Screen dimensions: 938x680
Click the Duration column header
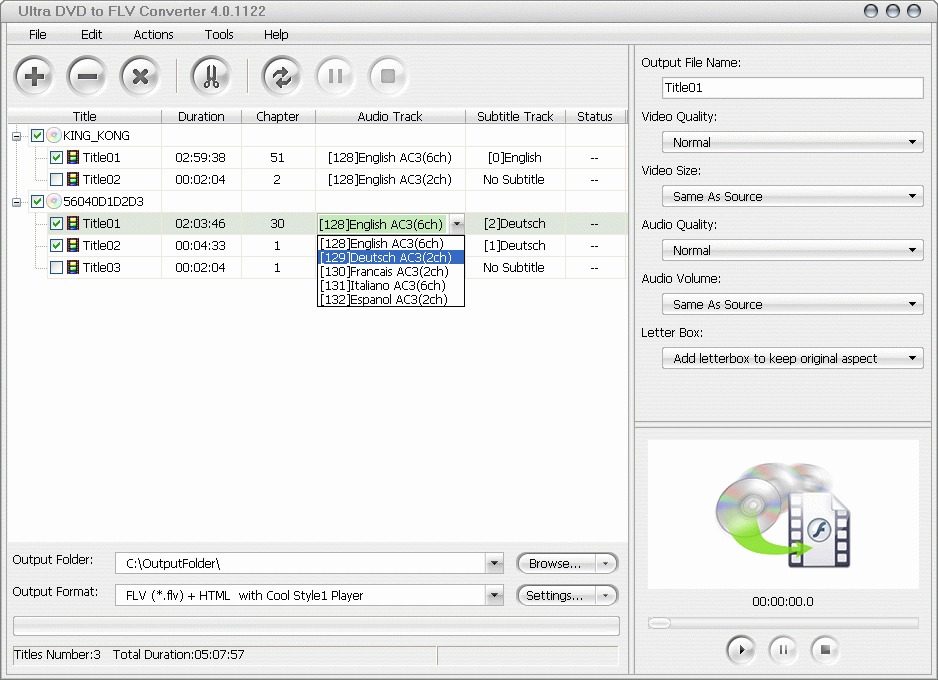(202, 117)
